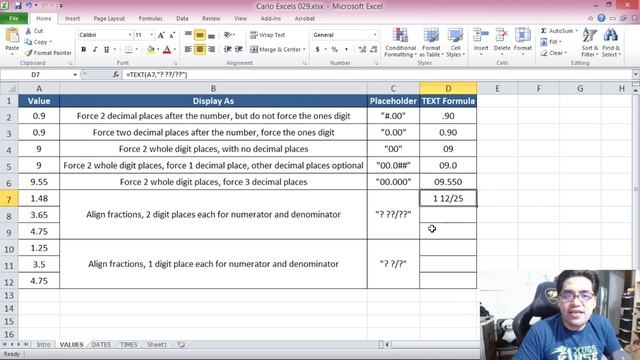Viewport: 640px width, 360px height.
Task: Apply the red font color A
Action: (167, 49)
